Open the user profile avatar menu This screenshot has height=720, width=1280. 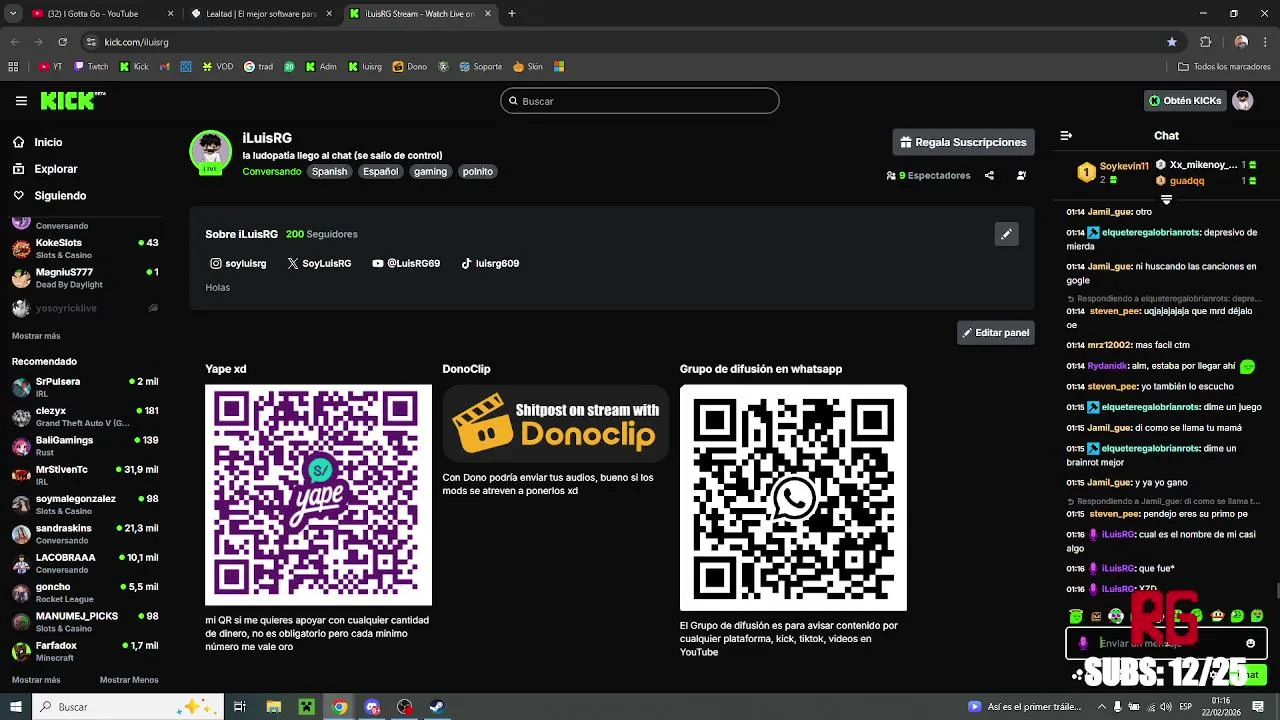pyautogui.click(x=1242, y=100)
